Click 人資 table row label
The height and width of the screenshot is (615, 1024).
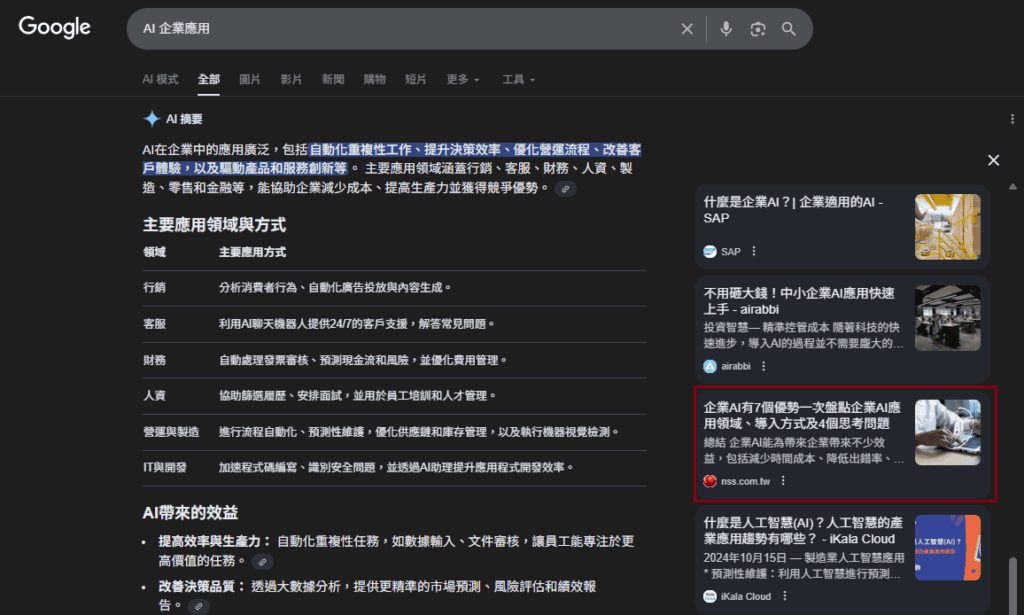[154, 396]
